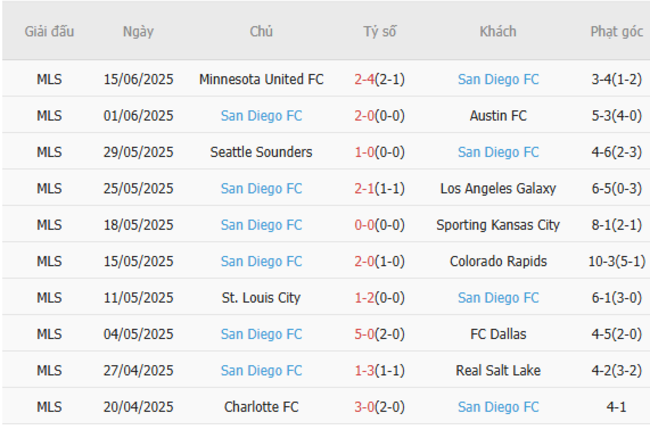Click the "Phạt góc" column header

click(616, 31)
